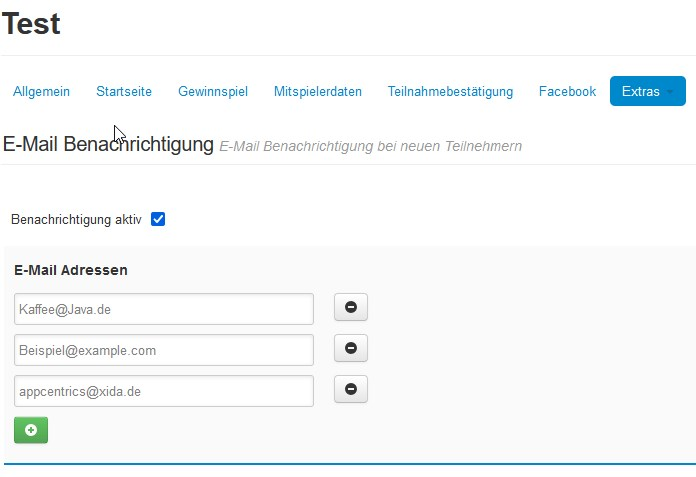
Task: Expand the Extras dropdown menu
Action: 647,92
